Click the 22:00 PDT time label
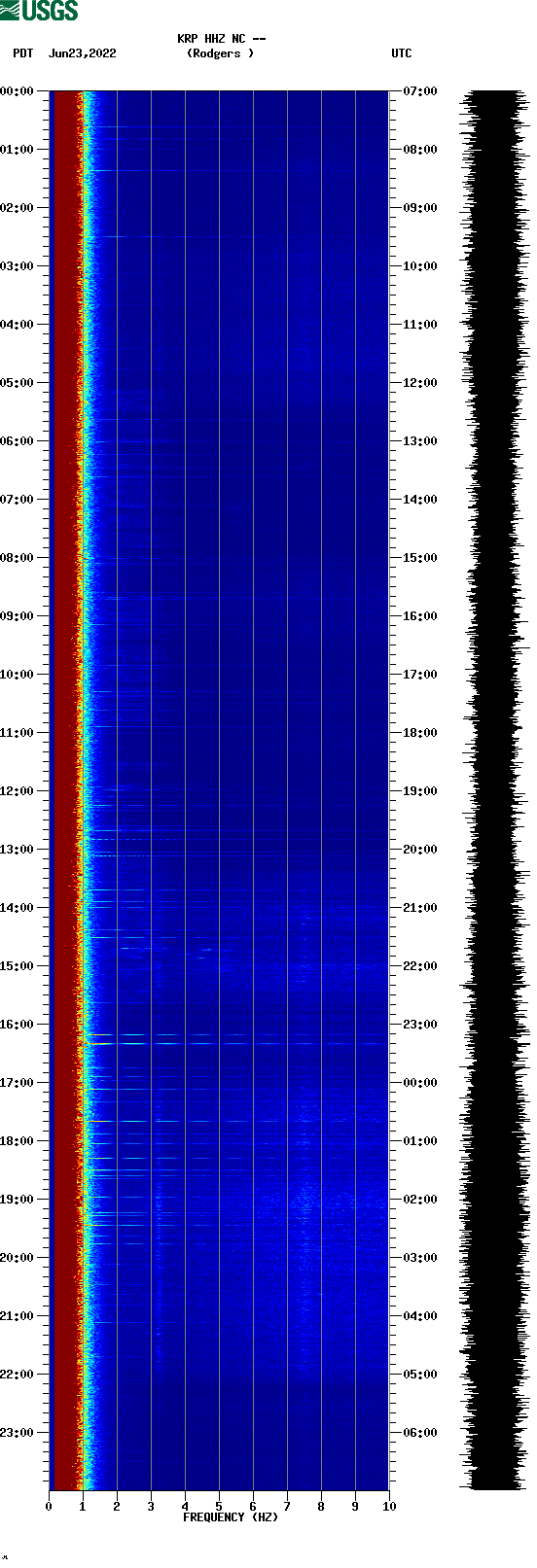Screen dimensions: 537x1568 click(x=18, y=1375)
